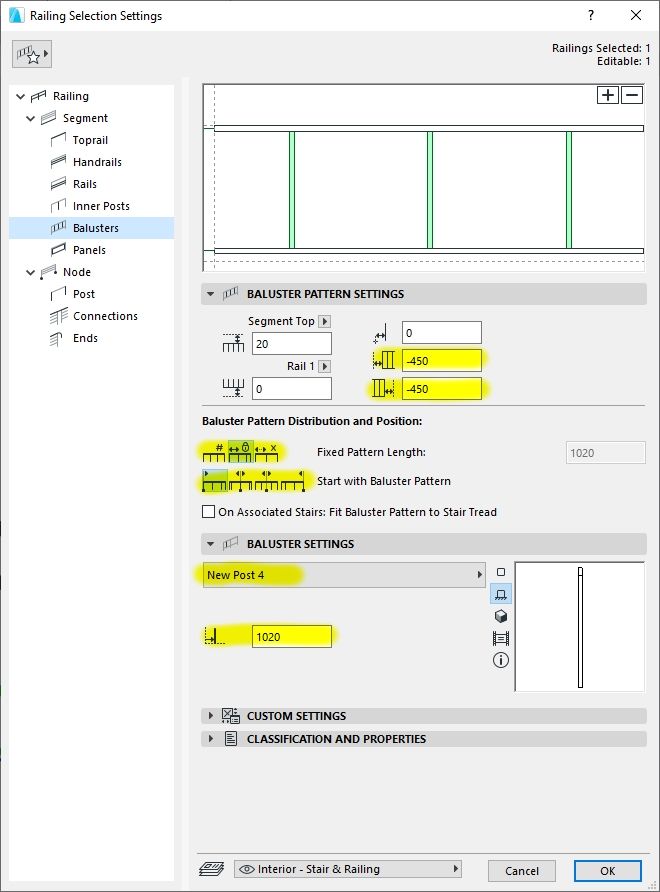Select best division length distribution icon

coord(266,452)
